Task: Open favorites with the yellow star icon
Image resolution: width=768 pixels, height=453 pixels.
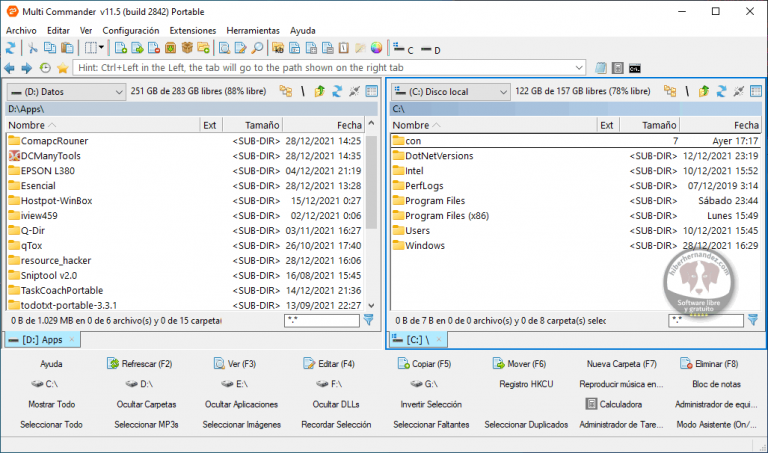Action: [x=62, y=68]
